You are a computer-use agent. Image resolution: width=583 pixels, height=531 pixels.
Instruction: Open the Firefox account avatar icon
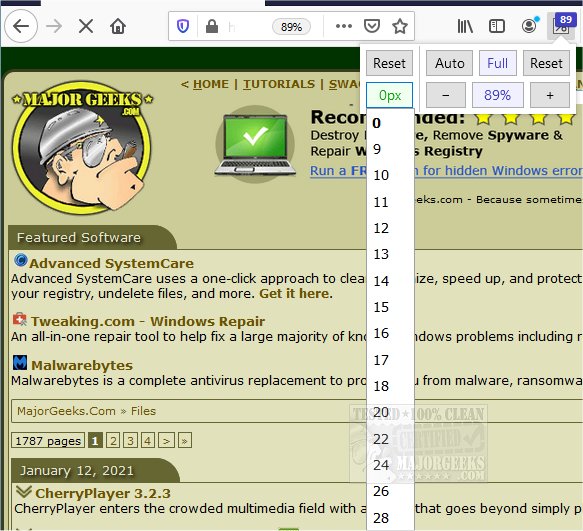529,26
